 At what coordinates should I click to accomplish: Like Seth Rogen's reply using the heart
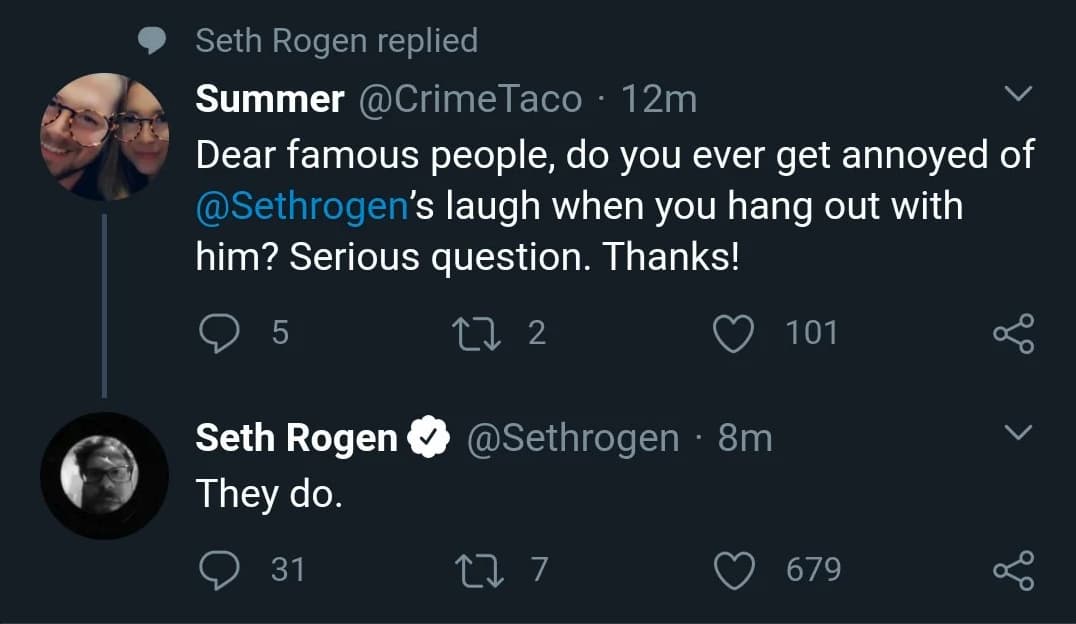734,570
